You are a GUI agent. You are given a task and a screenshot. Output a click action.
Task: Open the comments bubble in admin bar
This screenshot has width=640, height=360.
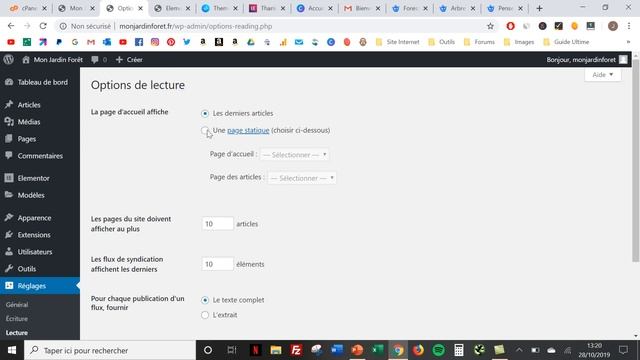(99, 60)
